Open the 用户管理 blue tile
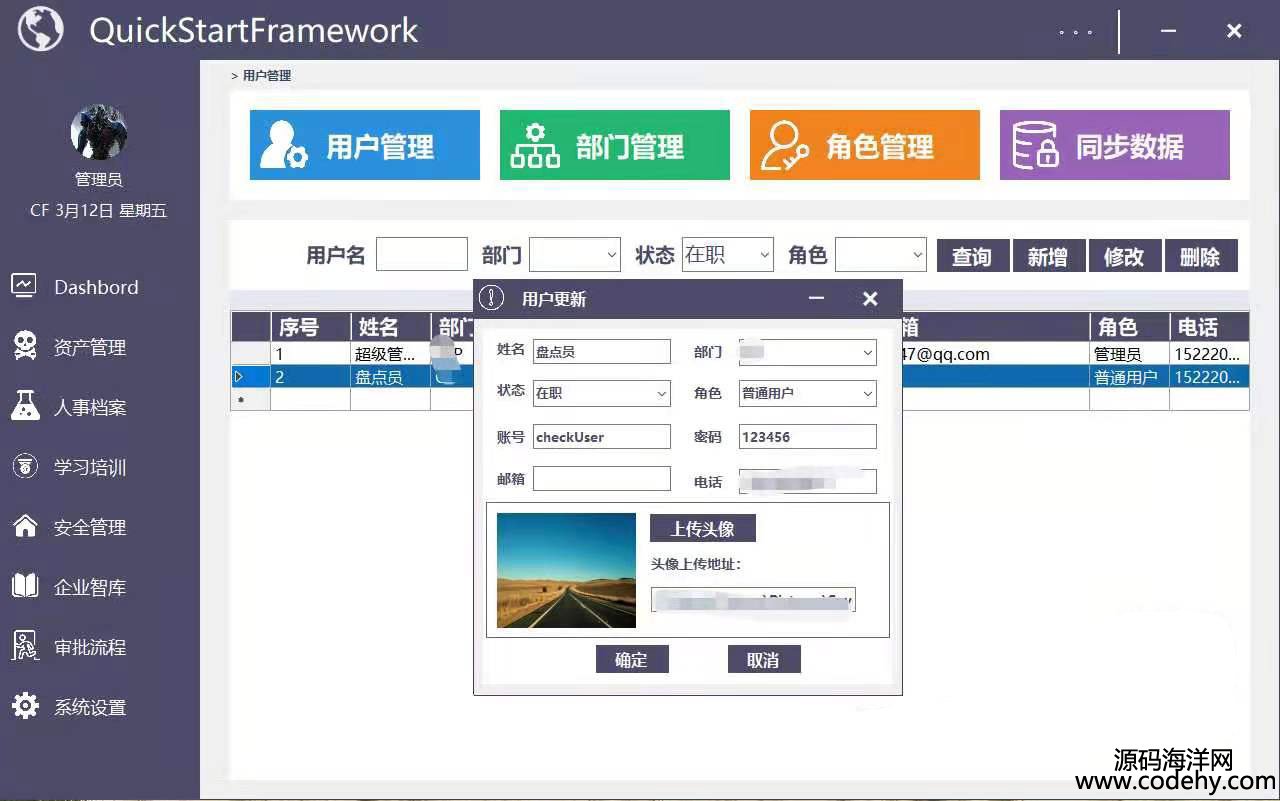 click(x=364, y=145)
